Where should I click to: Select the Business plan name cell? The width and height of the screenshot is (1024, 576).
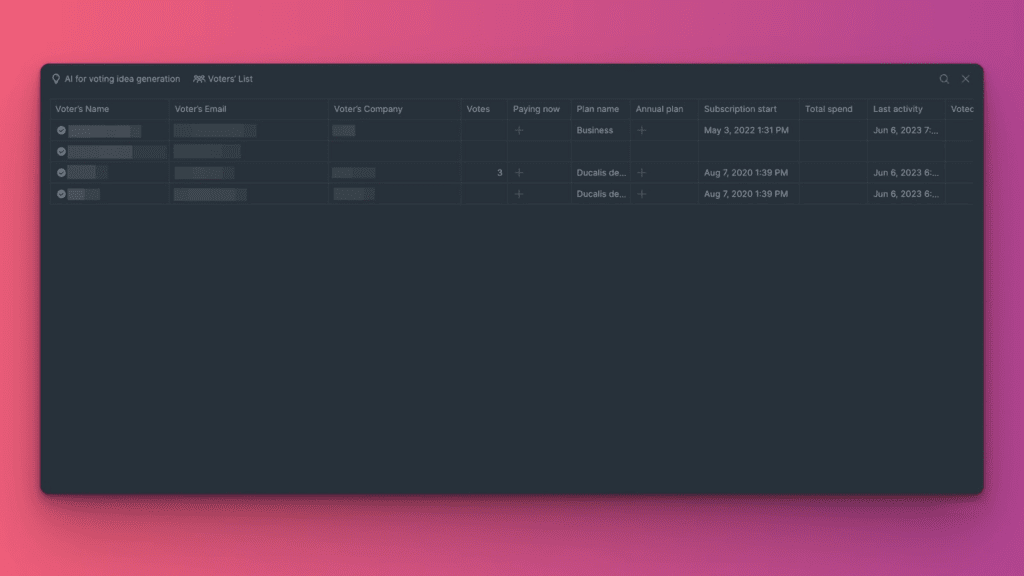click(595, 131)
